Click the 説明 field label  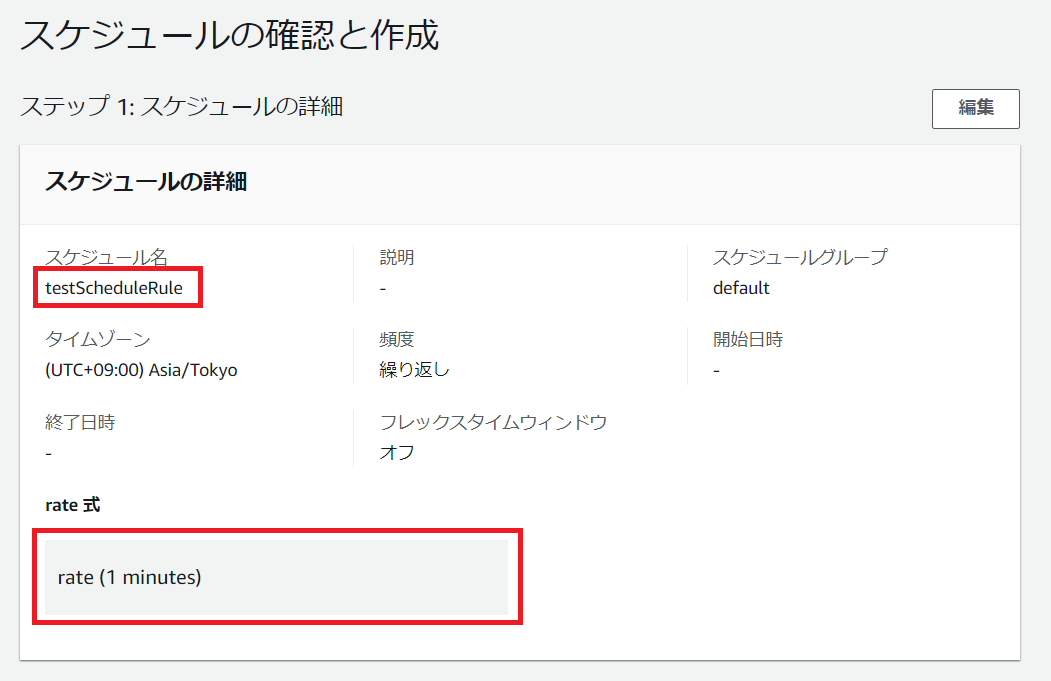pos(397,258)
